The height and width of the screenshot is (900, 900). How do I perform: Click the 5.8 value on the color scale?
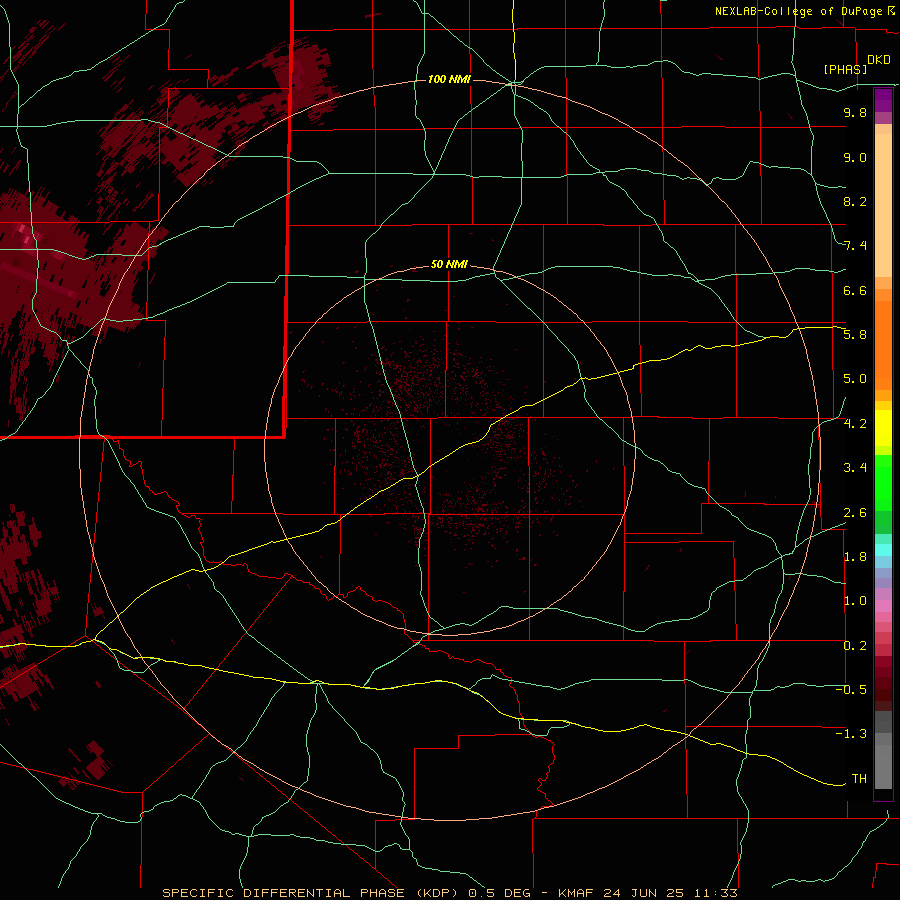[x=855, y=335]
